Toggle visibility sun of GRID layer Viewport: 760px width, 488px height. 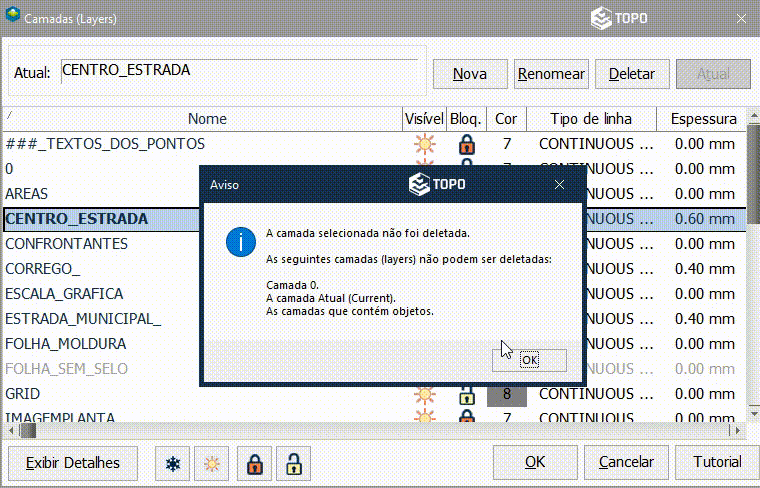point(425,394)
